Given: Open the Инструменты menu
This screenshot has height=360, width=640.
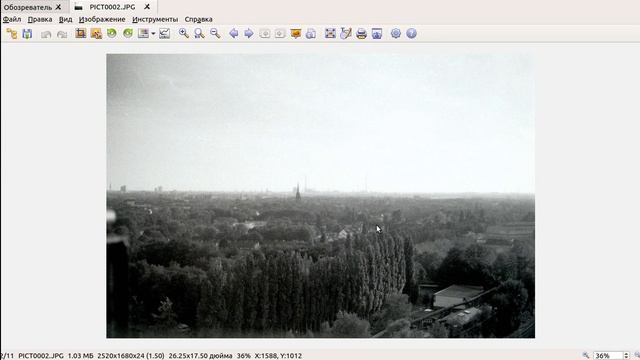Looking at the screenshot, I should point(155,19).
